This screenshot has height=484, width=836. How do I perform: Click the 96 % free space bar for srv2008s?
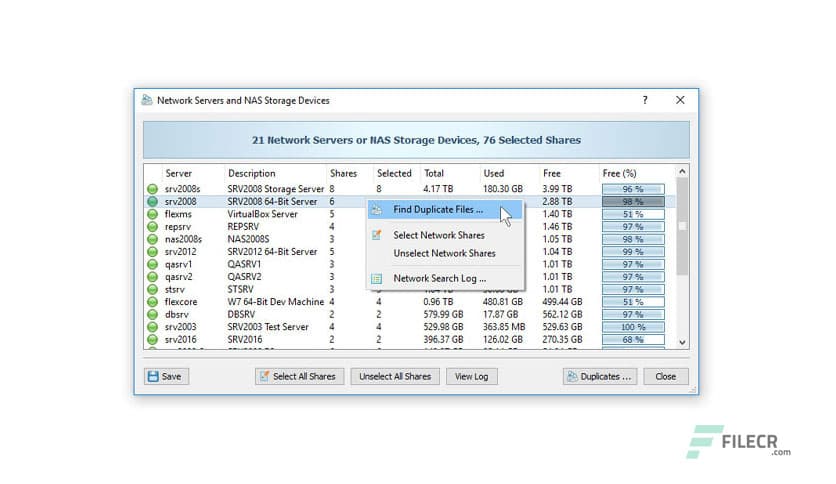633,188
